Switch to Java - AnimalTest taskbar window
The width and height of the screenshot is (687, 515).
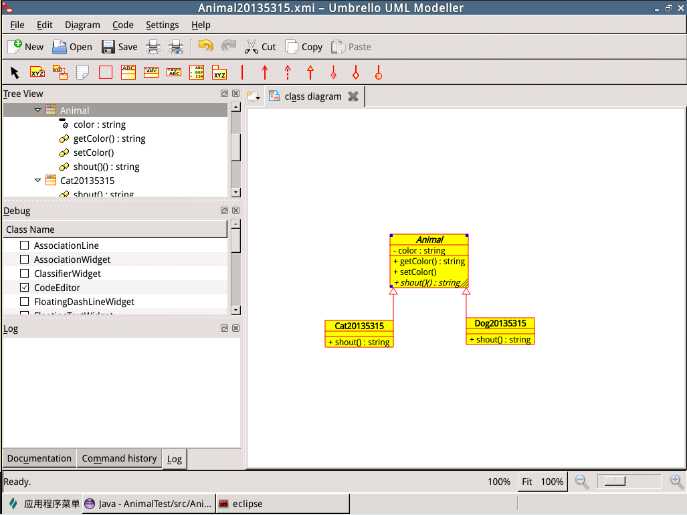149,504
